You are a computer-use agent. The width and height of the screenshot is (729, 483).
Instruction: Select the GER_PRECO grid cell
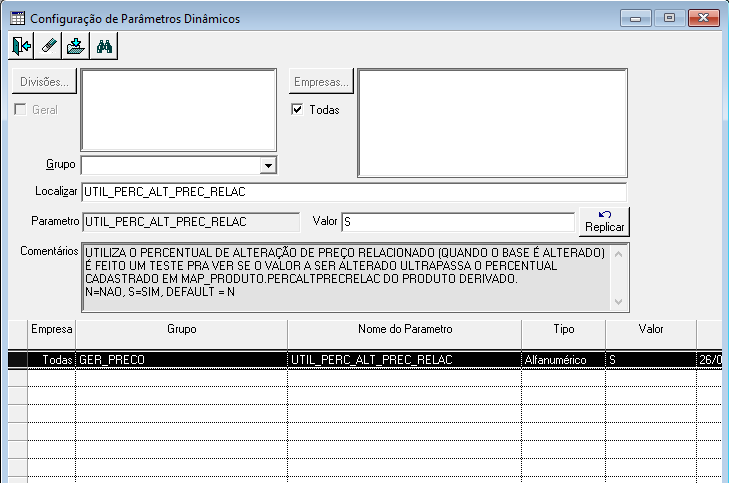coord(181,360)
